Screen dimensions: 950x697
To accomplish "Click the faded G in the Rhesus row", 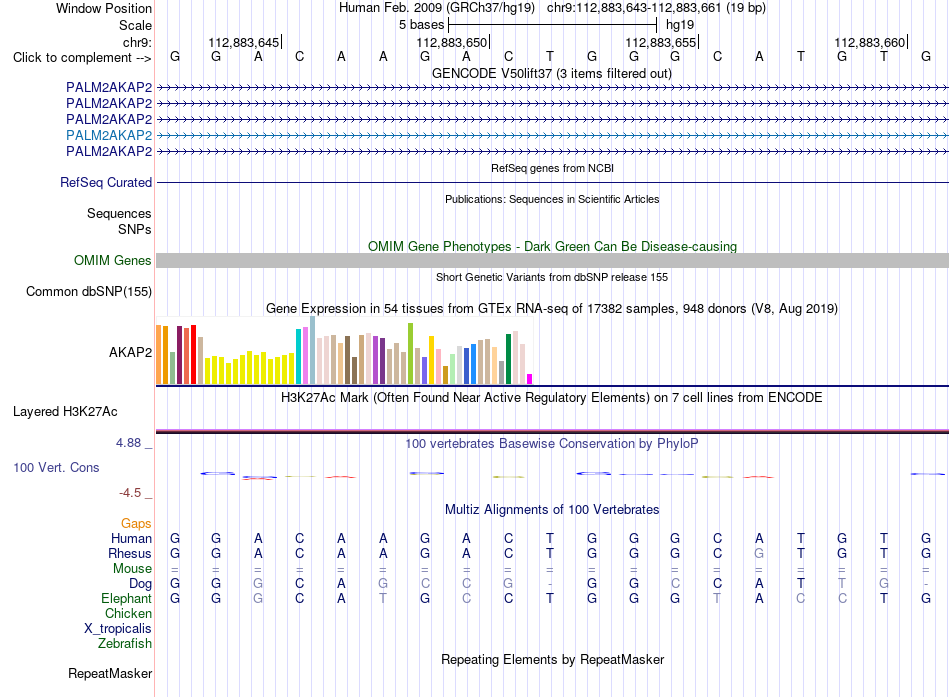I will 759,553.
